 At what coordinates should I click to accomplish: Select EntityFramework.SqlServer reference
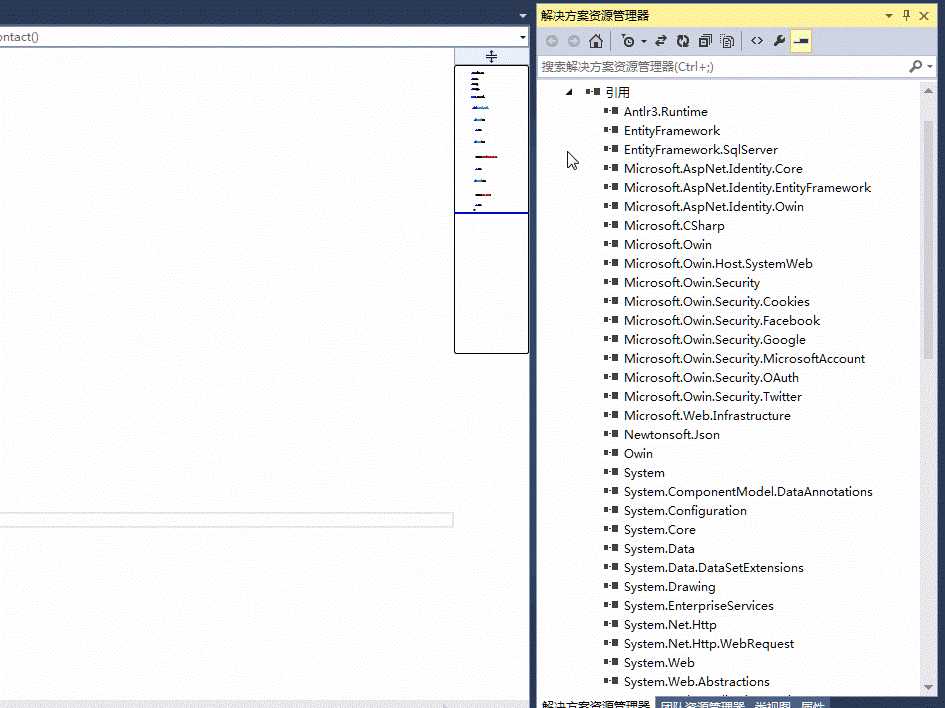700,149
